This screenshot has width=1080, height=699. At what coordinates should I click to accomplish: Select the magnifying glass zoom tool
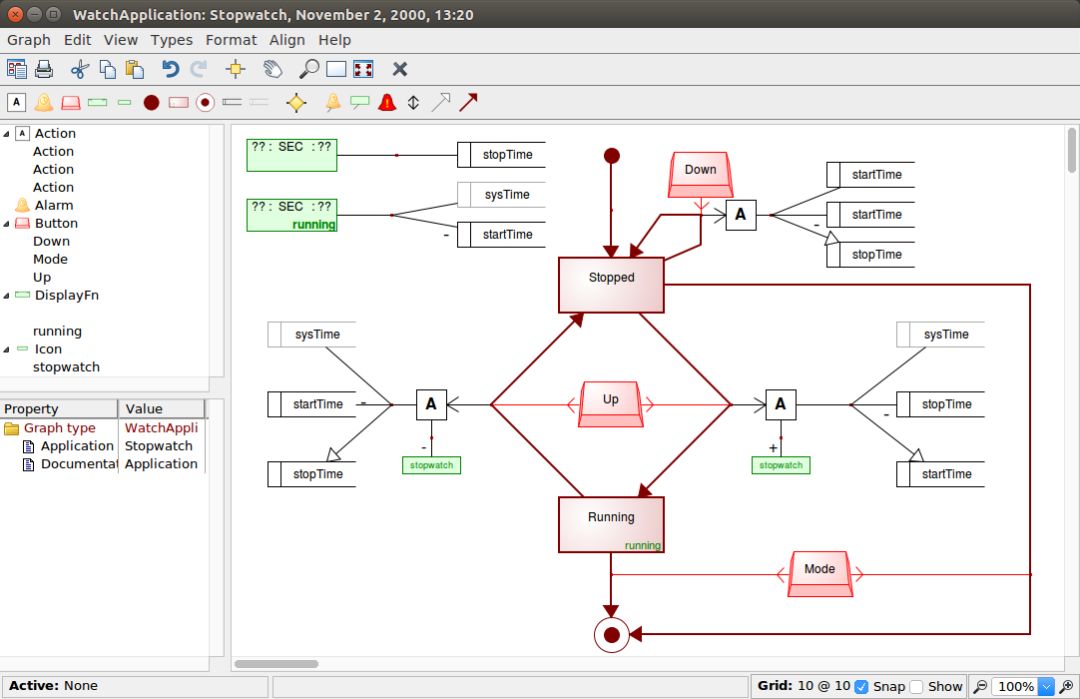tap(309, 69)
